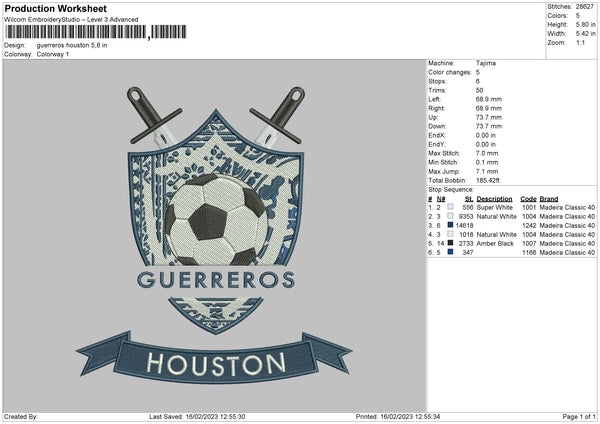Click the 'Right:' extent label
Viewport: 600px width, 424px height.
pos(436,108)
